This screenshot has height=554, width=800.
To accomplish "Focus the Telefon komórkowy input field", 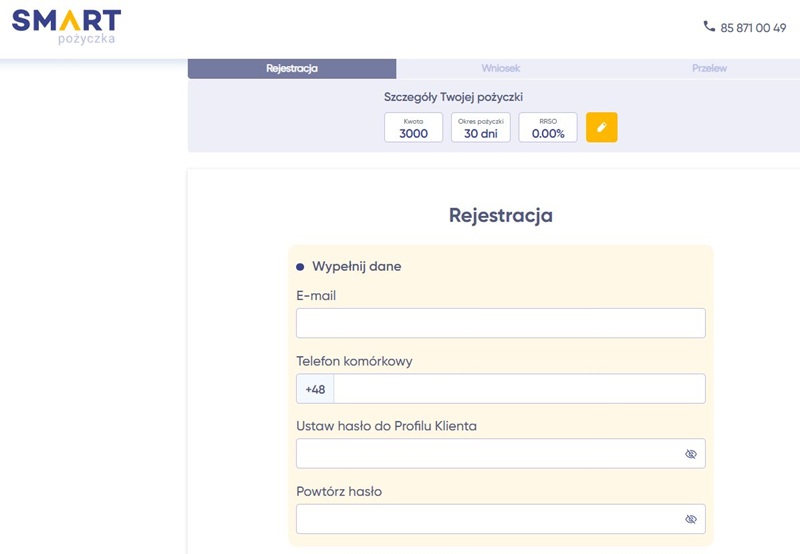I will coord(518,389).
